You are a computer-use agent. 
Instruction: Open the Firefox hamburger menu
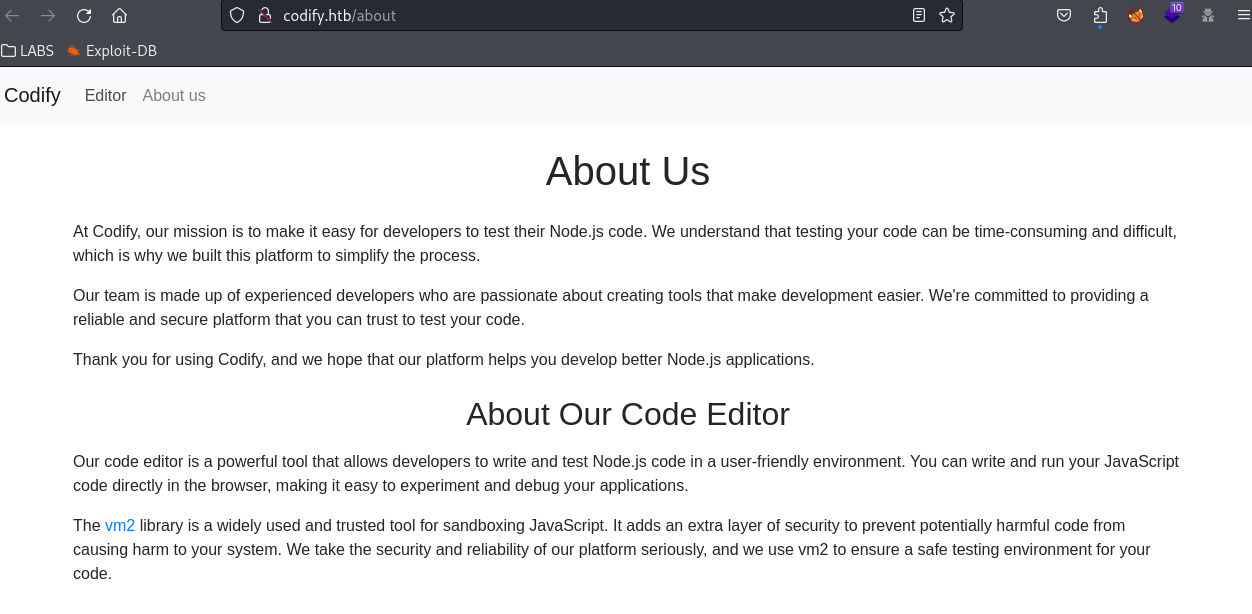point(1244,15)
